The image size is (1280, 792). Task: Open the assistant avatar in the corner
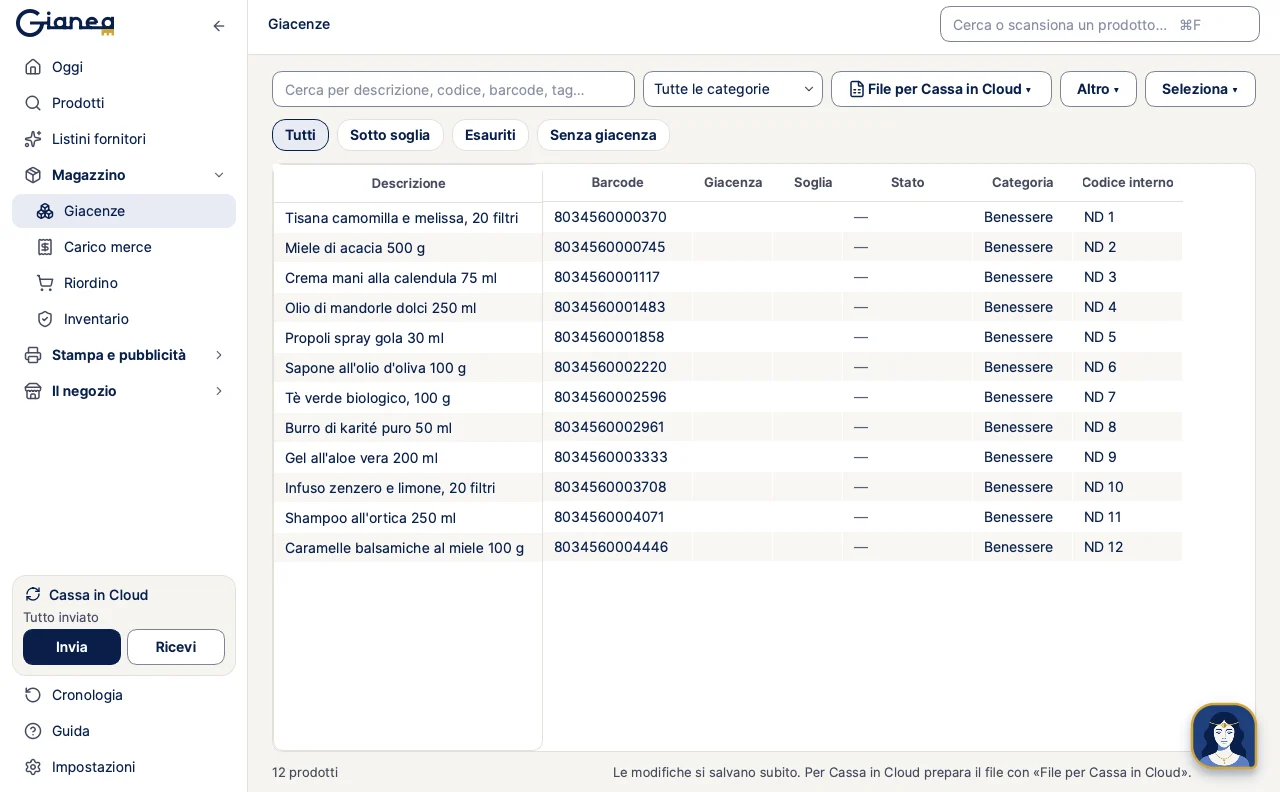pos(1224,736)
